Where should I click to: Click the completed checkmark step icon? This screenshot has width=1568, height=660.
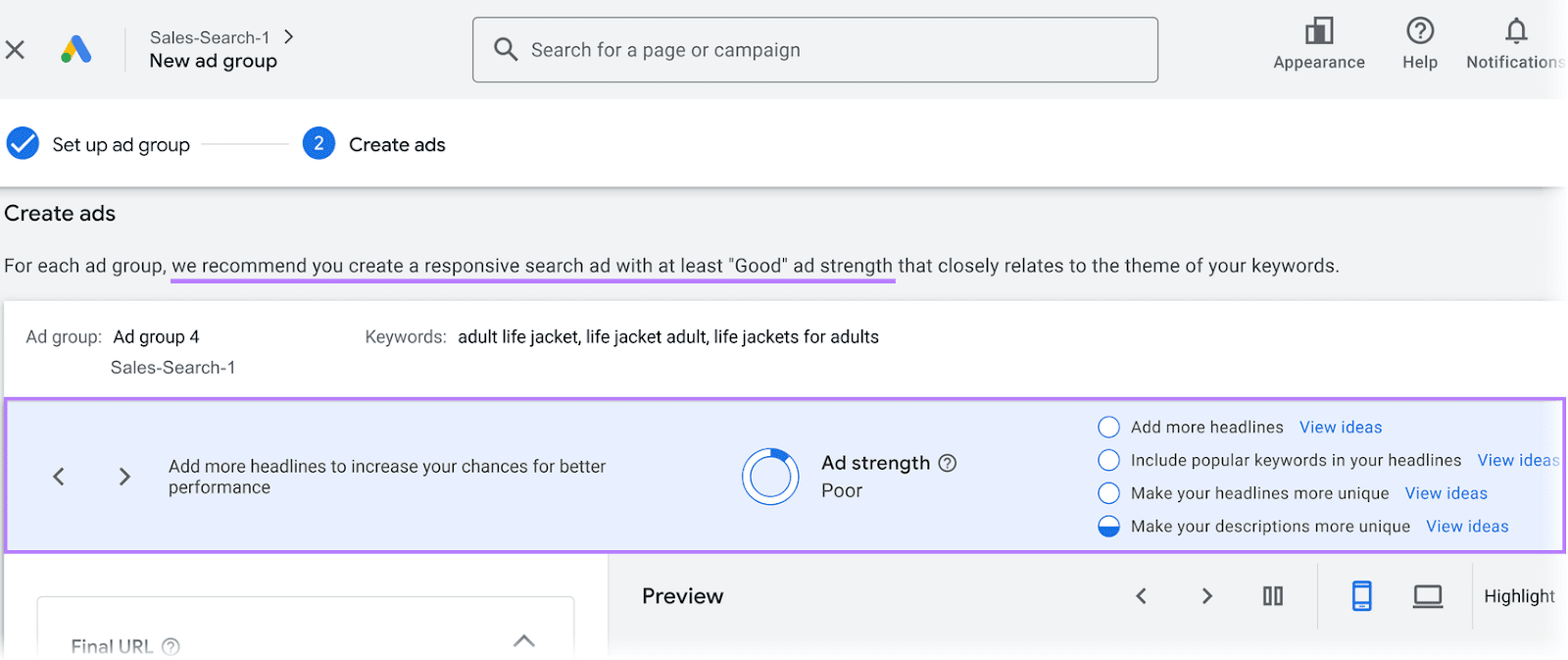[x=23, y=143]
